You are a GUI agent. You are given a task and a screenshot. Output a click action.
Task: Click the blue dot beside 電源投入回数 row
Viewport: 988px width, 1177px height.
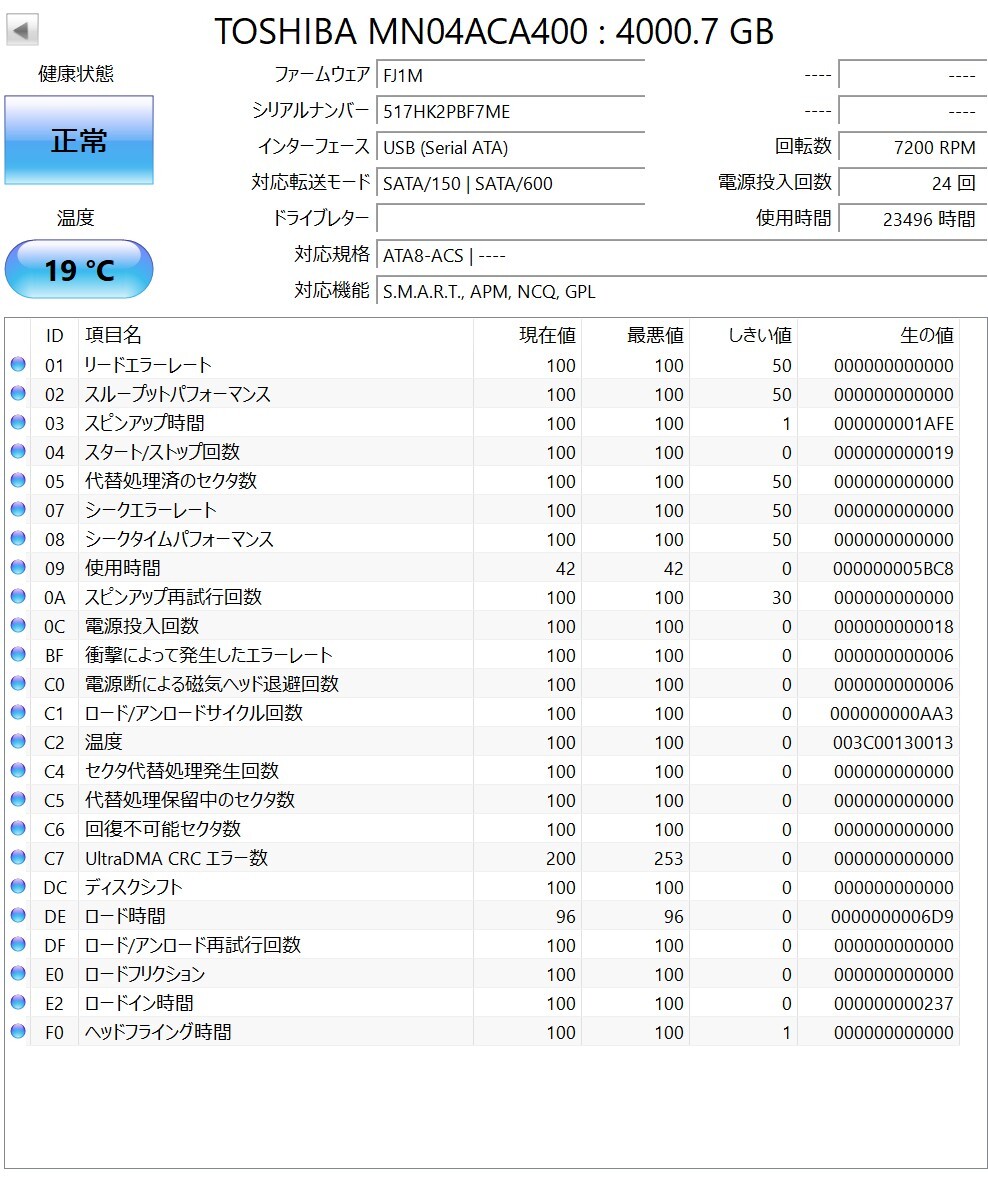[17, 625]
